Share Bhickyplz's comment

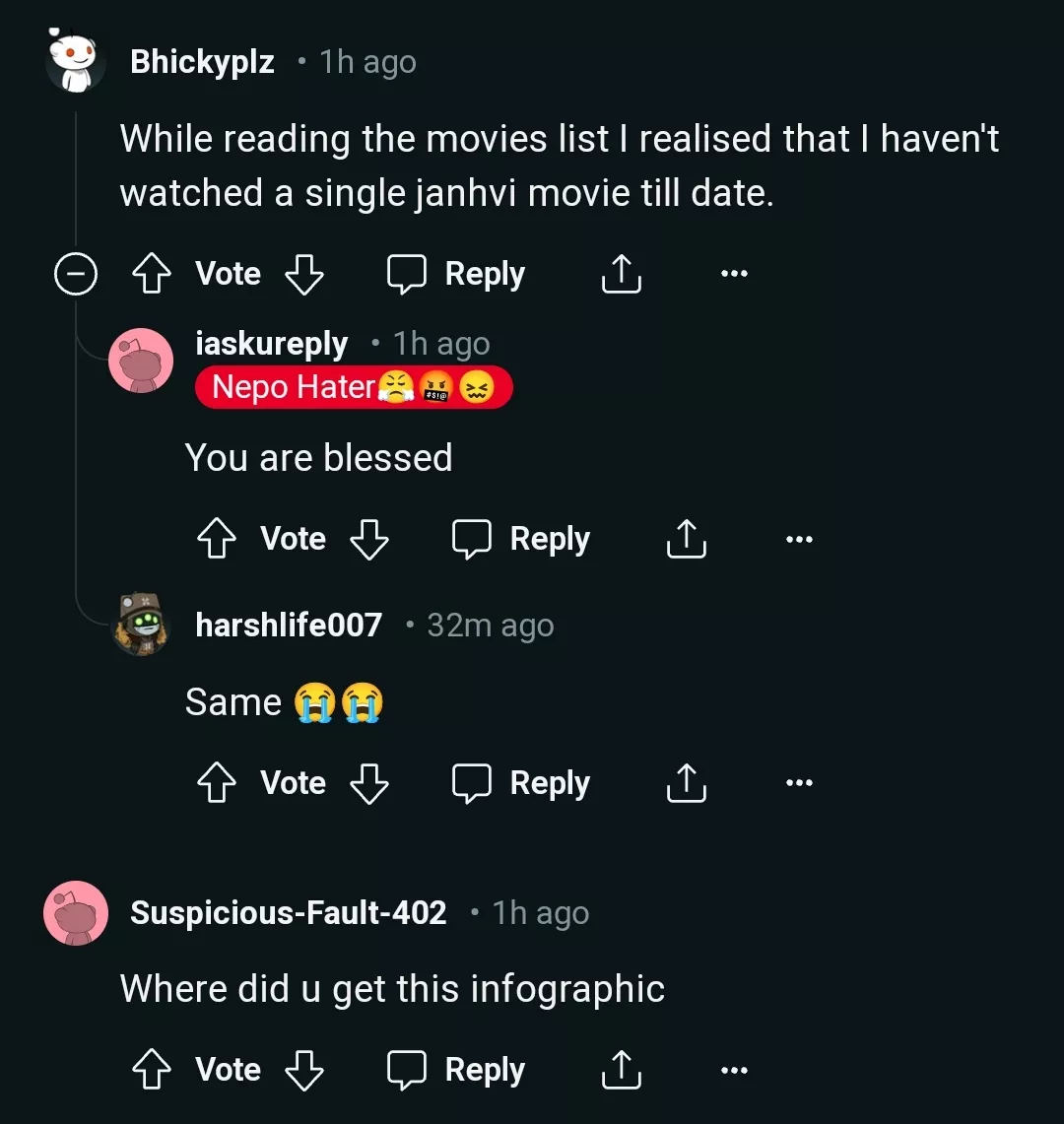point(621,274)
